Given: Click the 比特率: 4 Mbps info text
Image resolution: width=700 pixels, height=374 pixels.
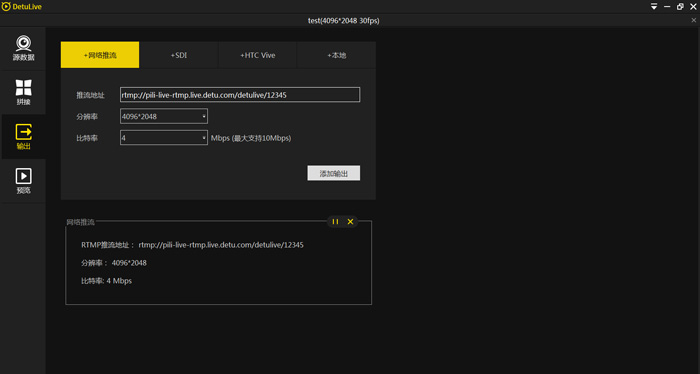Looking at the screenshot, I should point(106,281).
